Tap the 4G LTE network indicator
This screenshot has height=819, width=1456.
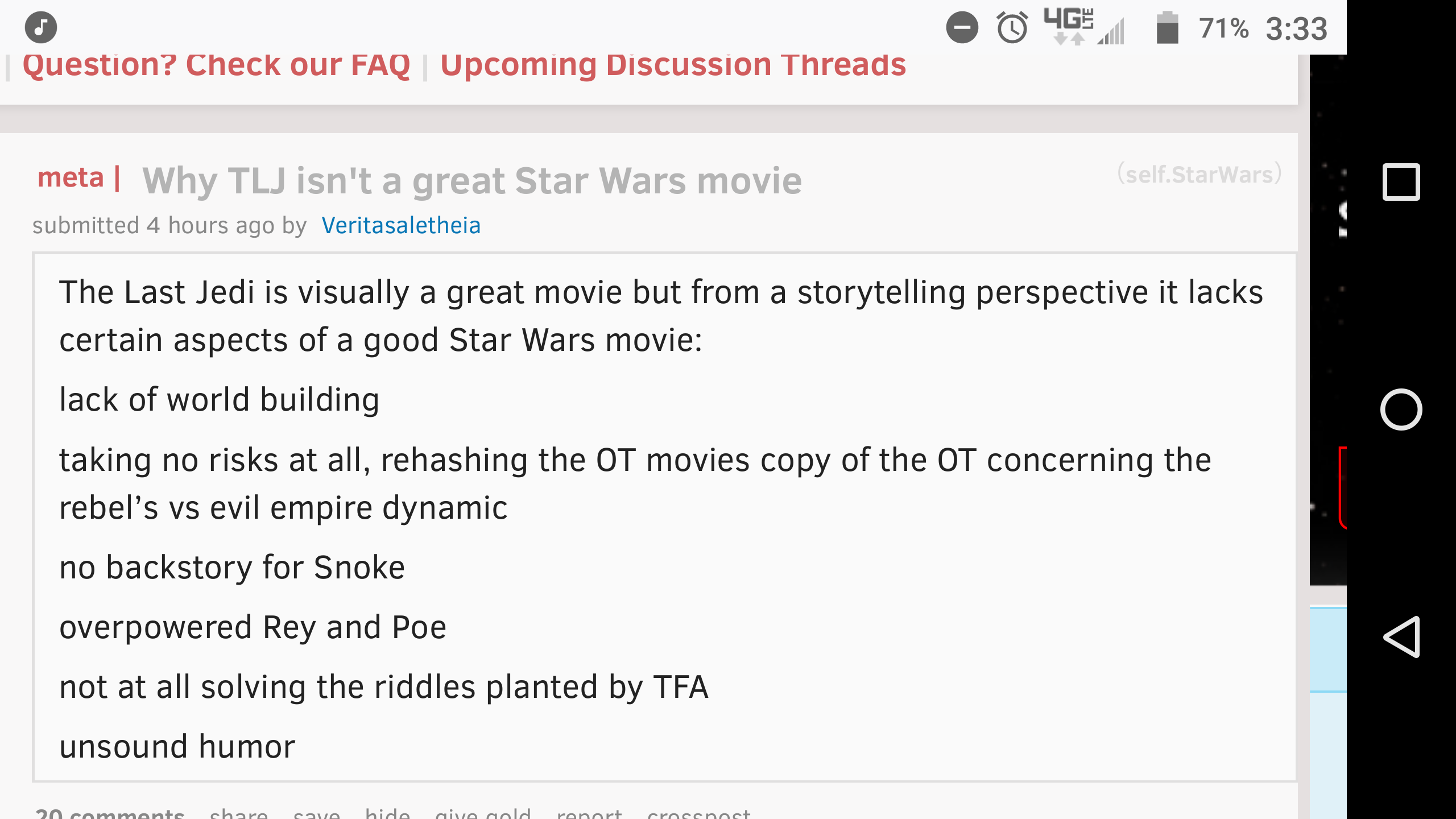1068,26
